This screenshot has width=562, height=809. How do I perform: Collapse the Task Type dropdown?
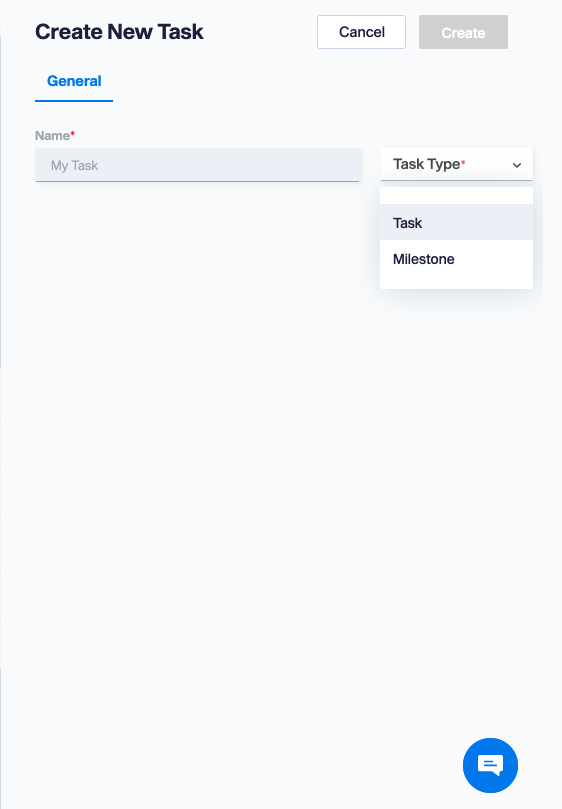[456, 164]
